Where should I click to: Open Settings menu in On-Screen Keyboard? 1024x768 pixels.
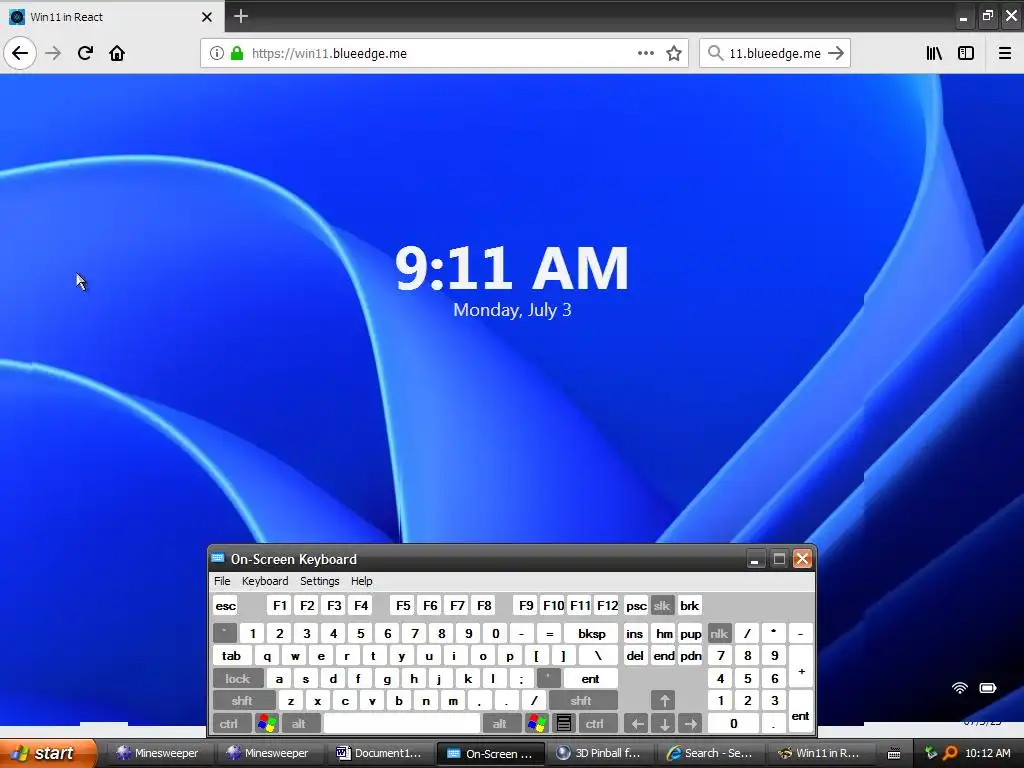[x=319, y=581]
